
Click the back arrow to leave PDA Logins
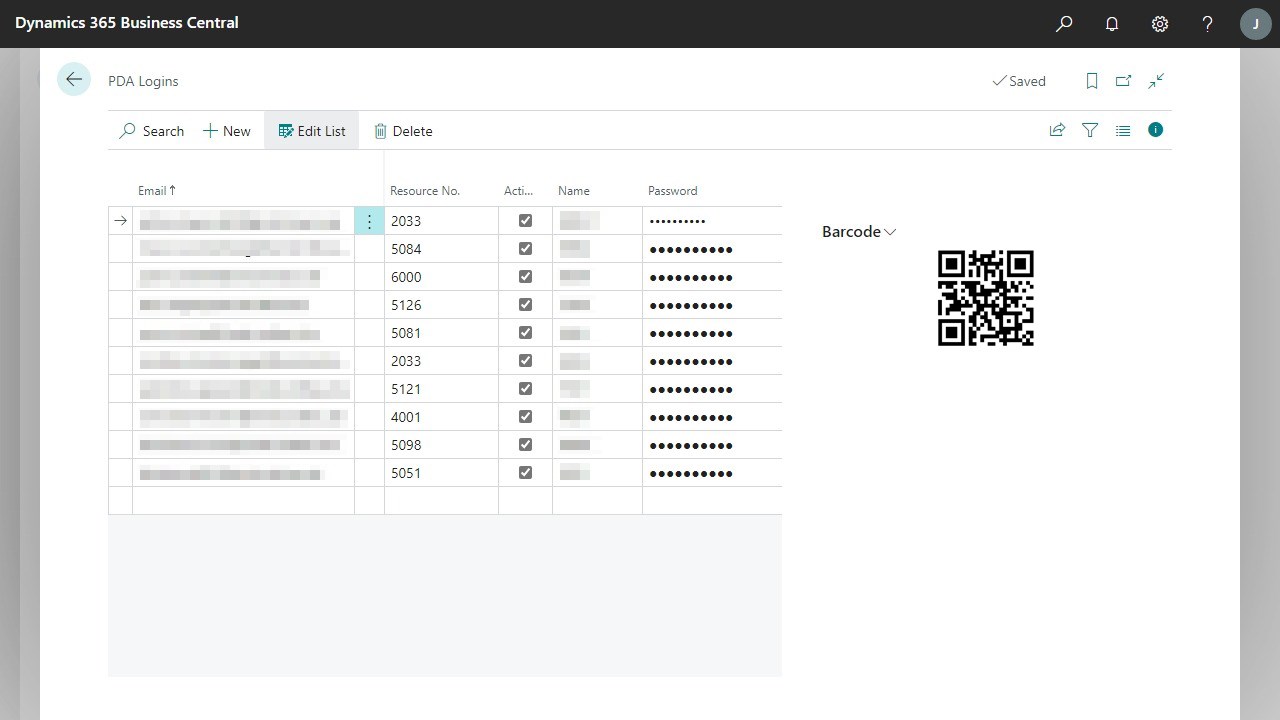[73, 79]
